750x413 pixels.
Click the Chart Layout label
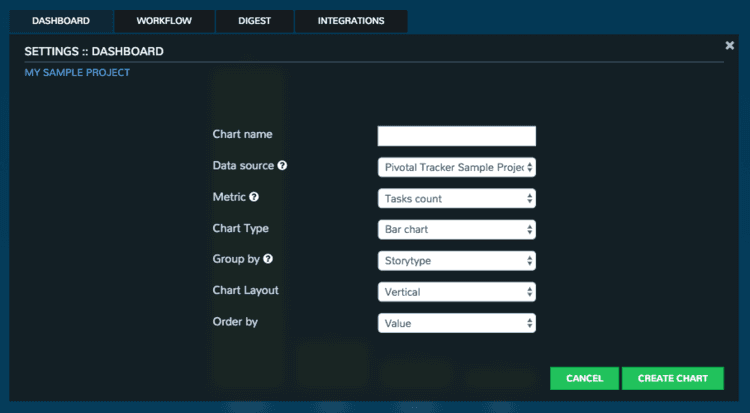click(x=245, y=290)
